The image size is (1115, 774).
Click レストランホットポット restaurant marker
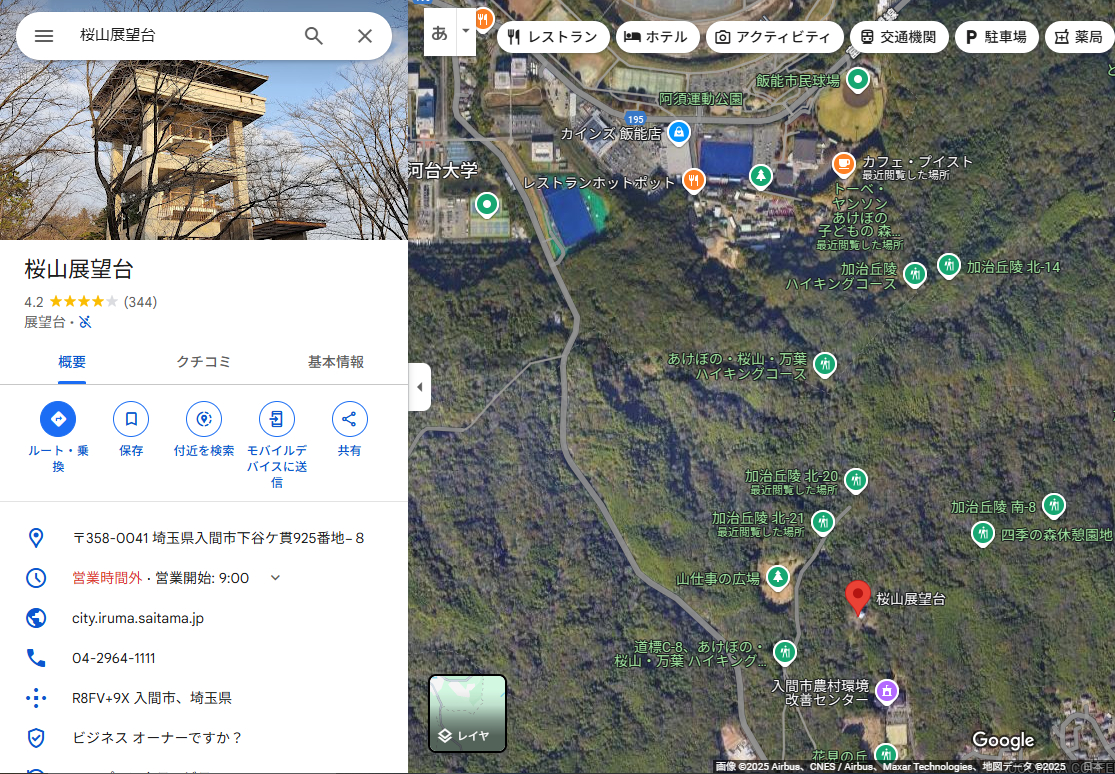693,181
